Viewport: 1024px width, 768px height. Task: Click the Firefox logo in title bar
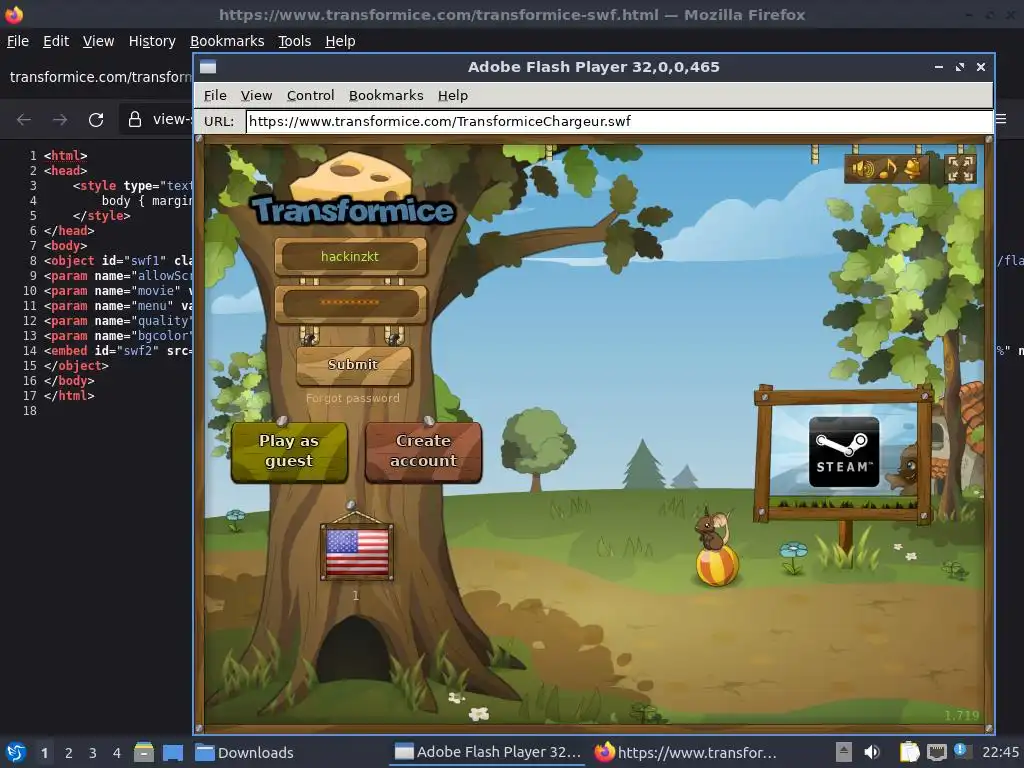(x=14, y=14)
